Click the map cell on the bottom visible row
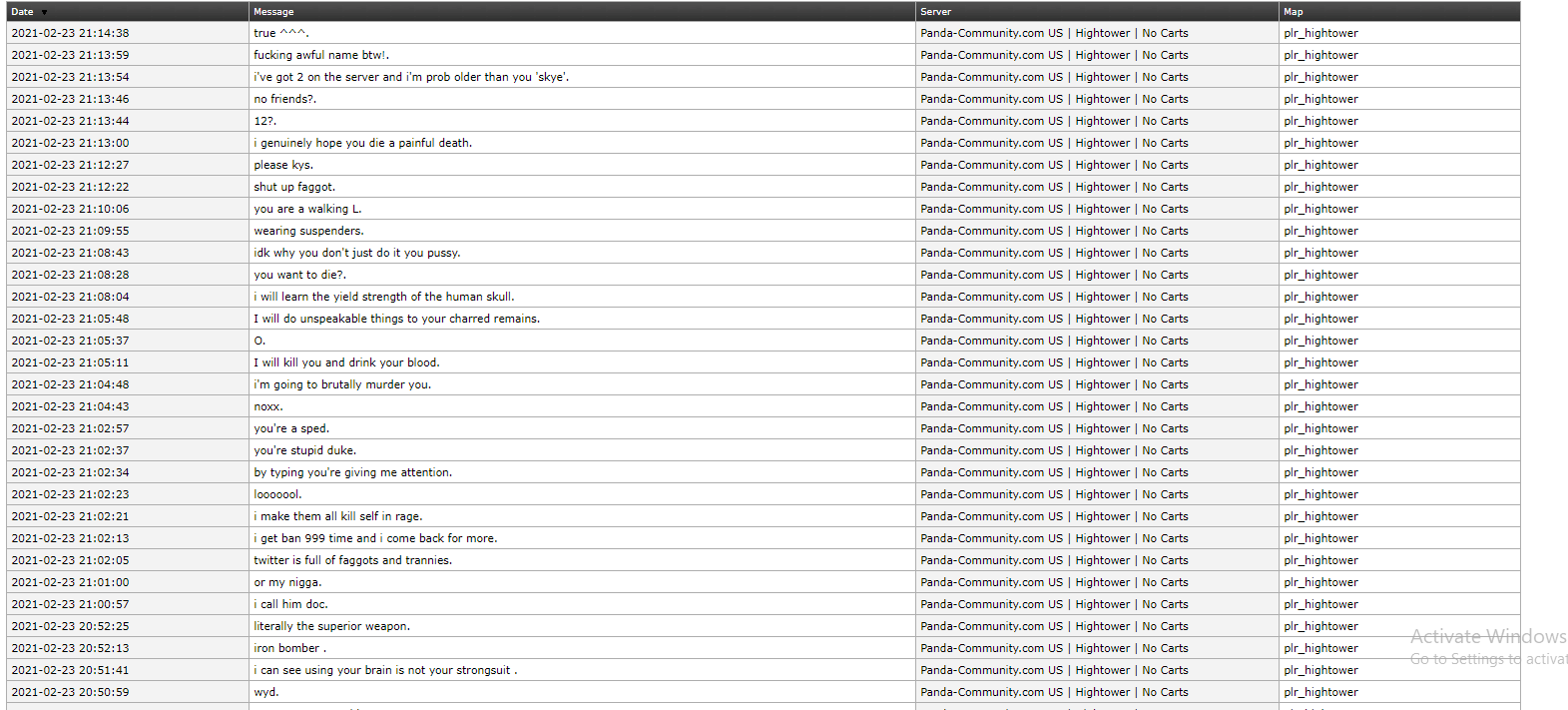The width and height of the screenshot is (1568, 710). coord(1320,691)
